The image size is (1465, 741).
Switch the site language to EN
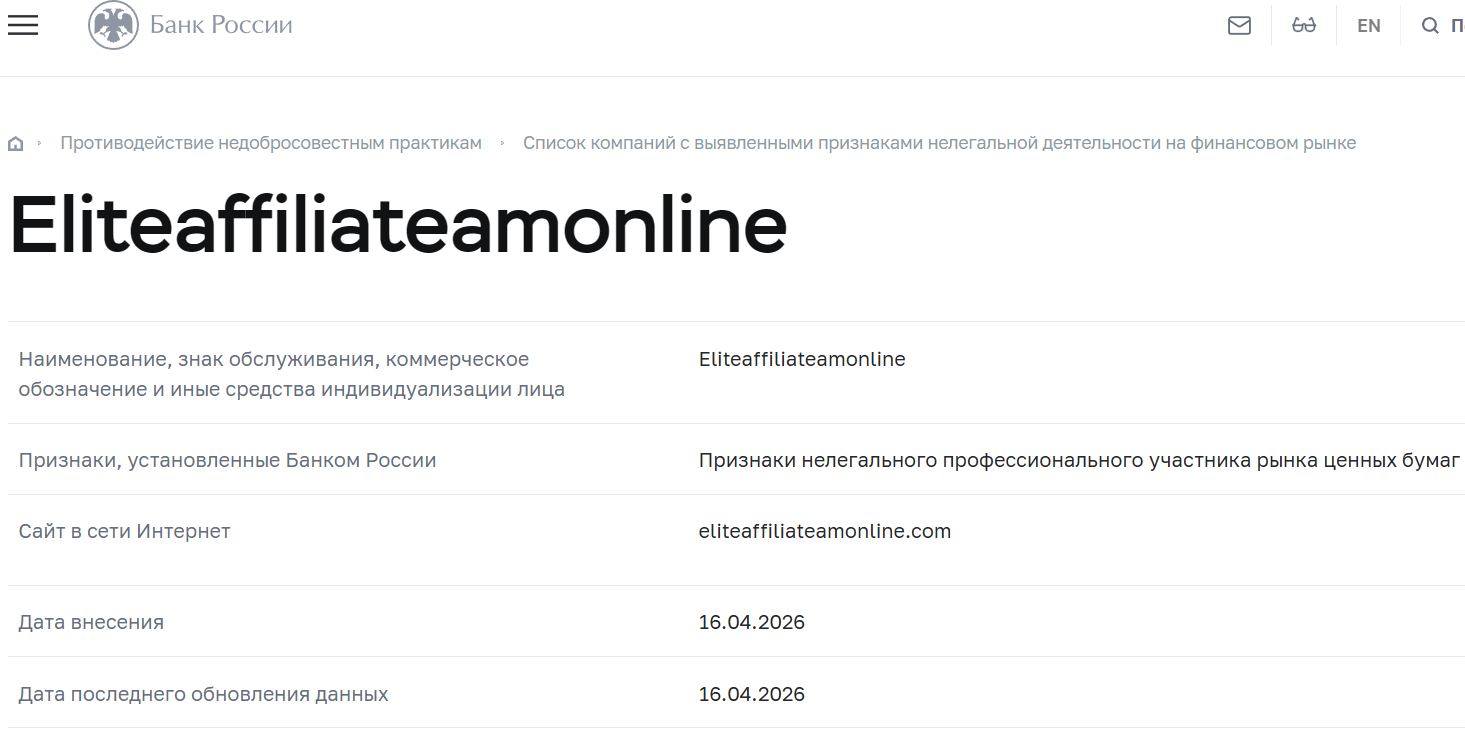click(x=1368, y=25)
